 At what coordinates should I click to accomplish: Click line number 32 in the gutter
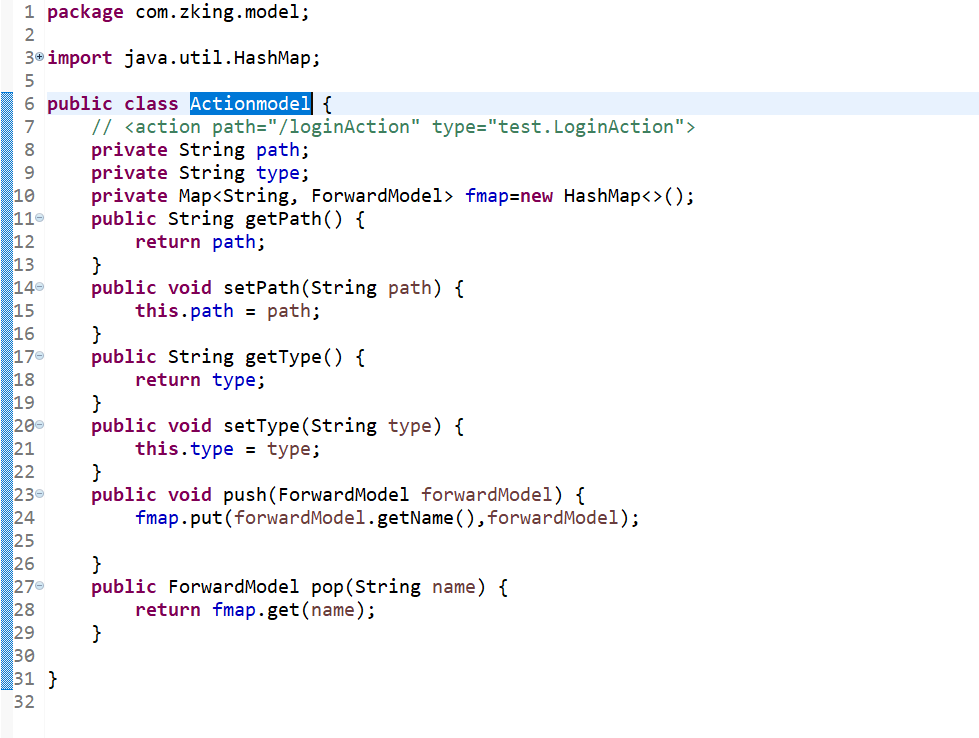[24, 702]
